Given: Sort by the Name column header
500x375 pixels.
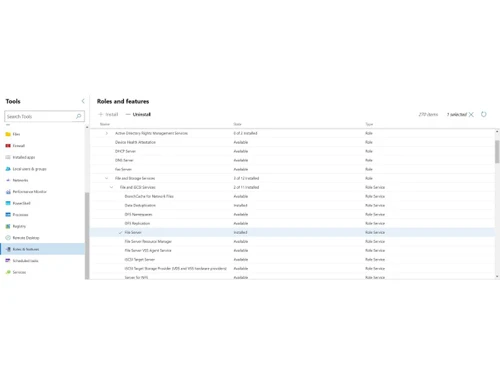Looking at the screenshot, I should [105, 124].
